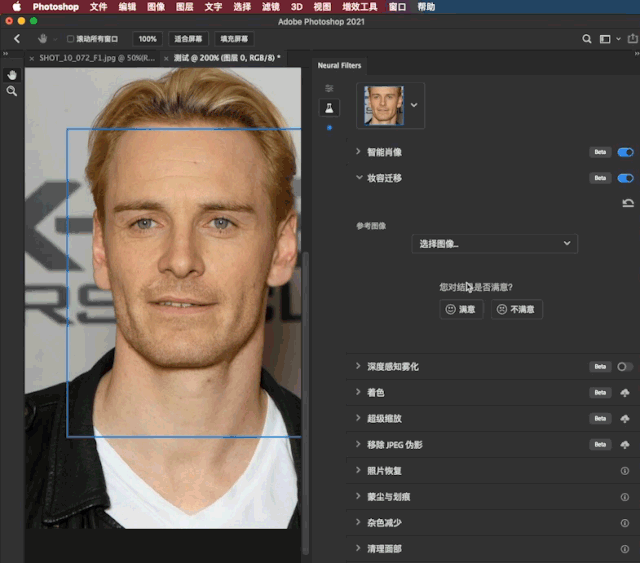Image resolution: width=640 pixels, height=563 pixels.
Task: Select the Zoom magnifier tool
Action: tap(12, 91)
